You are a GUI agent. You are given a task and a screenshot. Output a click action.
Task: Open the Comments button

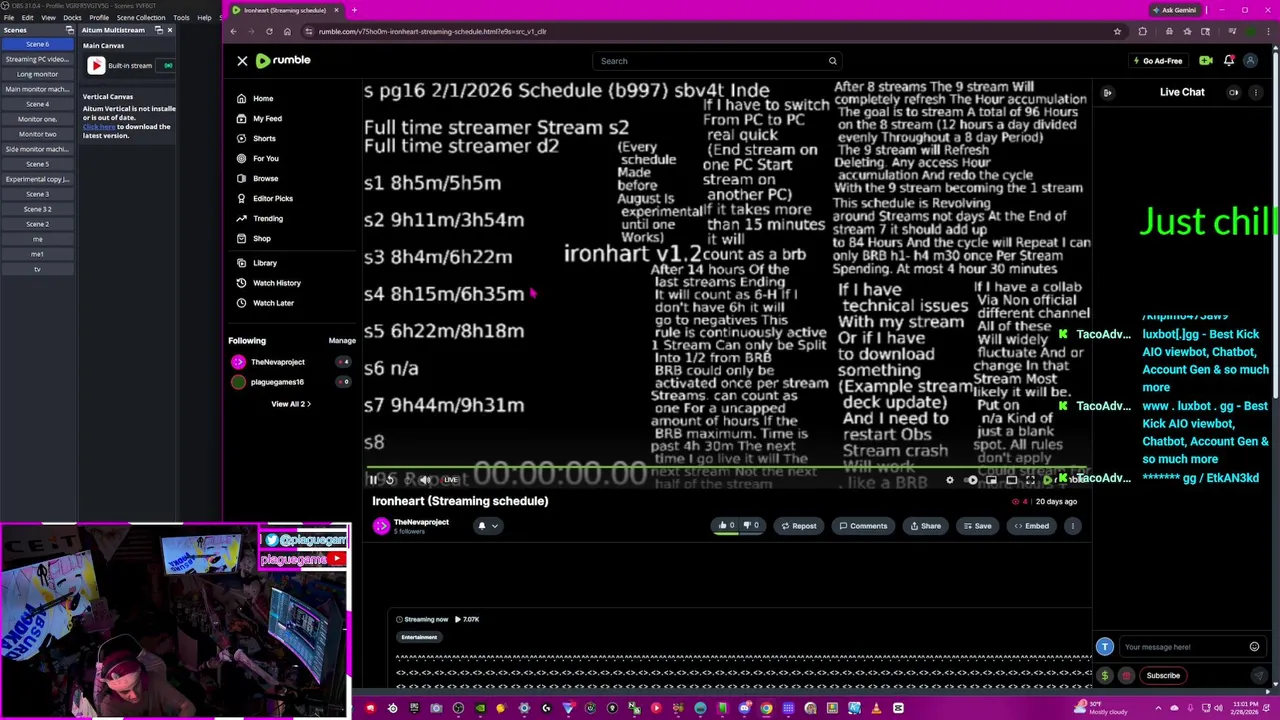863,526
